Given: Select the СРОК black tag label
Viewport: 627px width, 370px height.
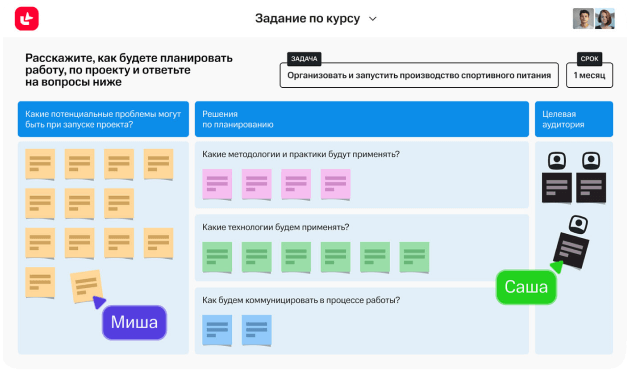Looking at the screenshot, I should pos(589,59).
